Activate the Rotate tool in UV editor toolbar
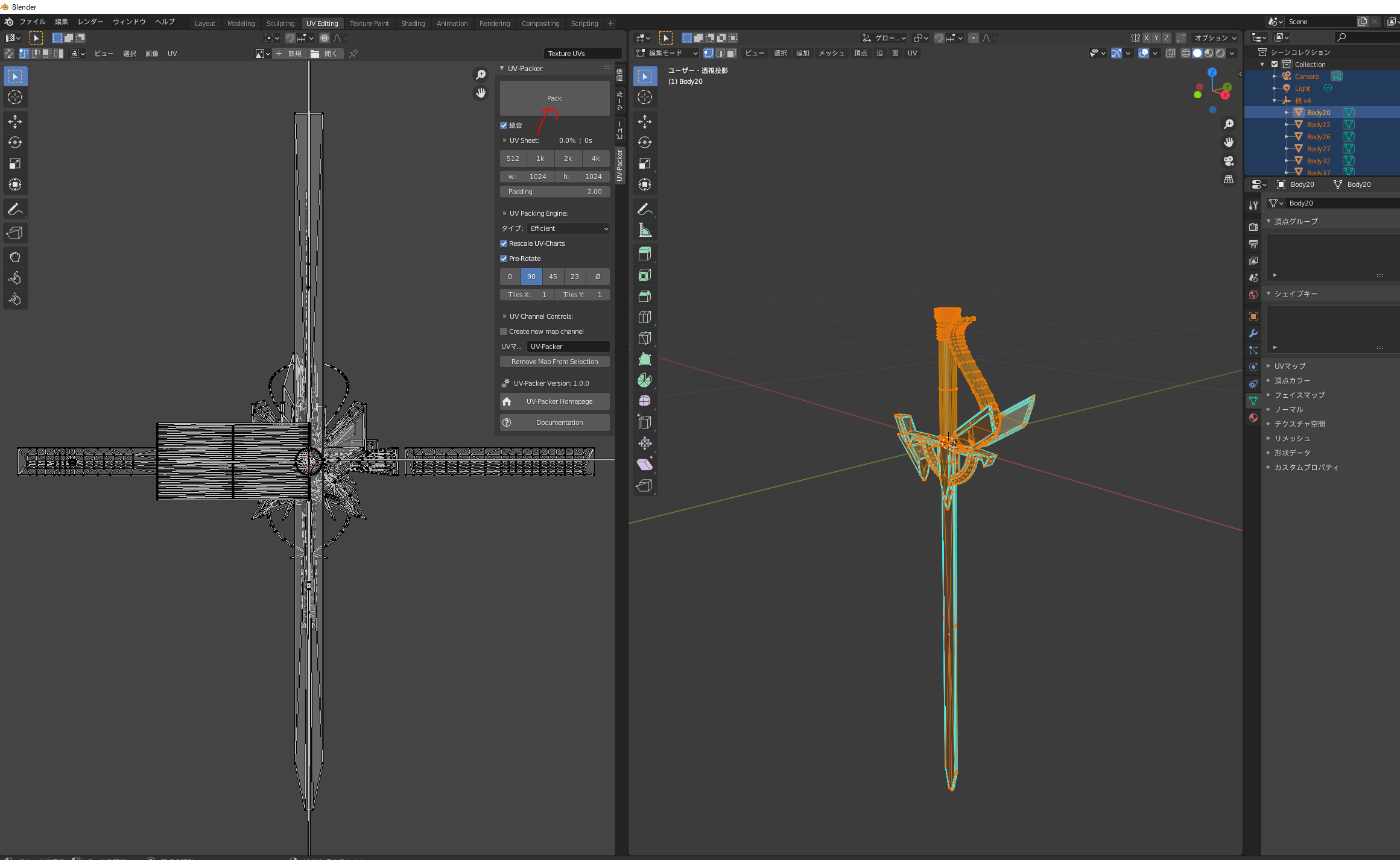The height and width of the screenshot is (860, 1400). 16,142
